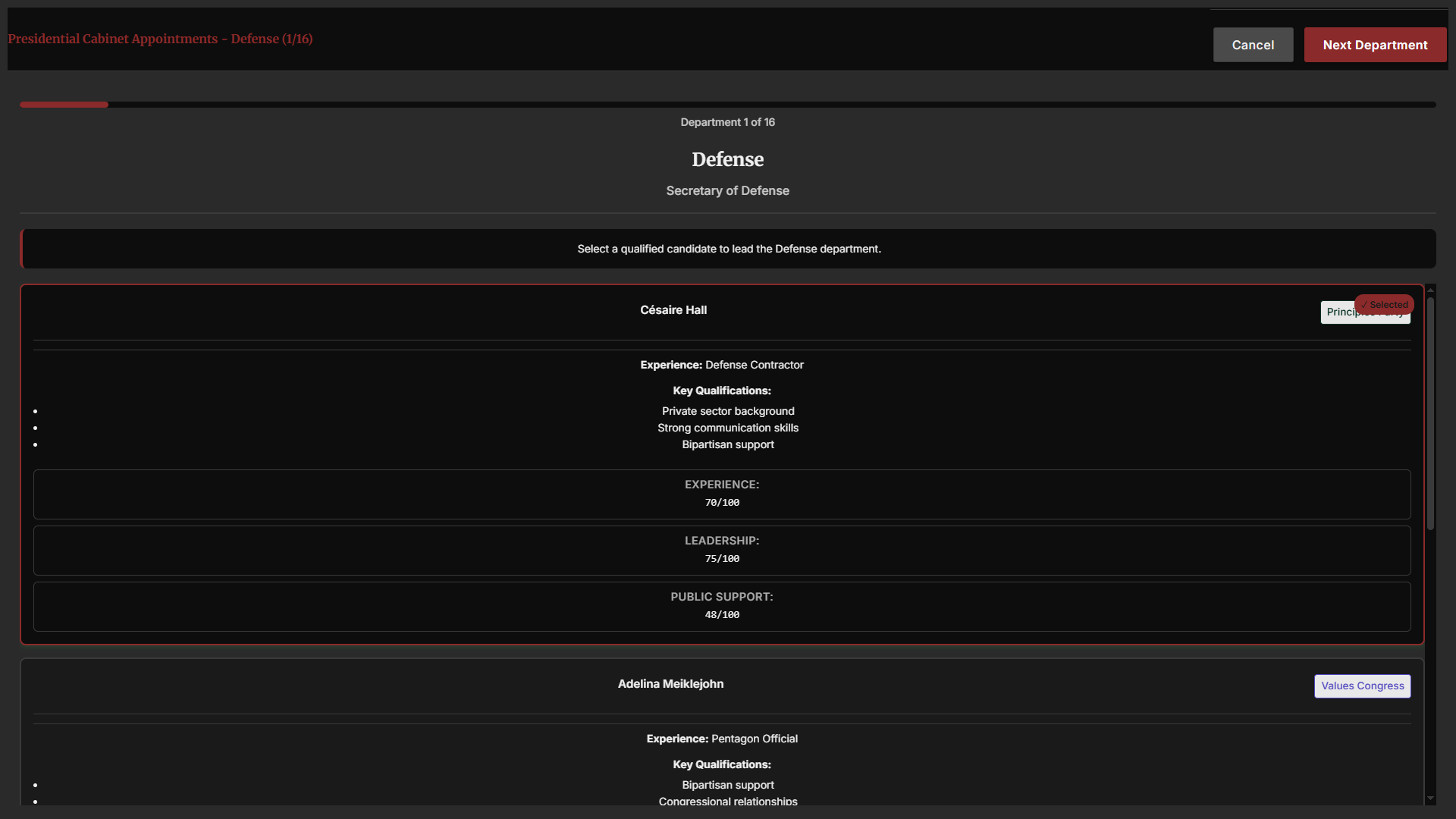Proceed with the Next Department button
The image size is (1456, 819).
(x=1375, y=45)
